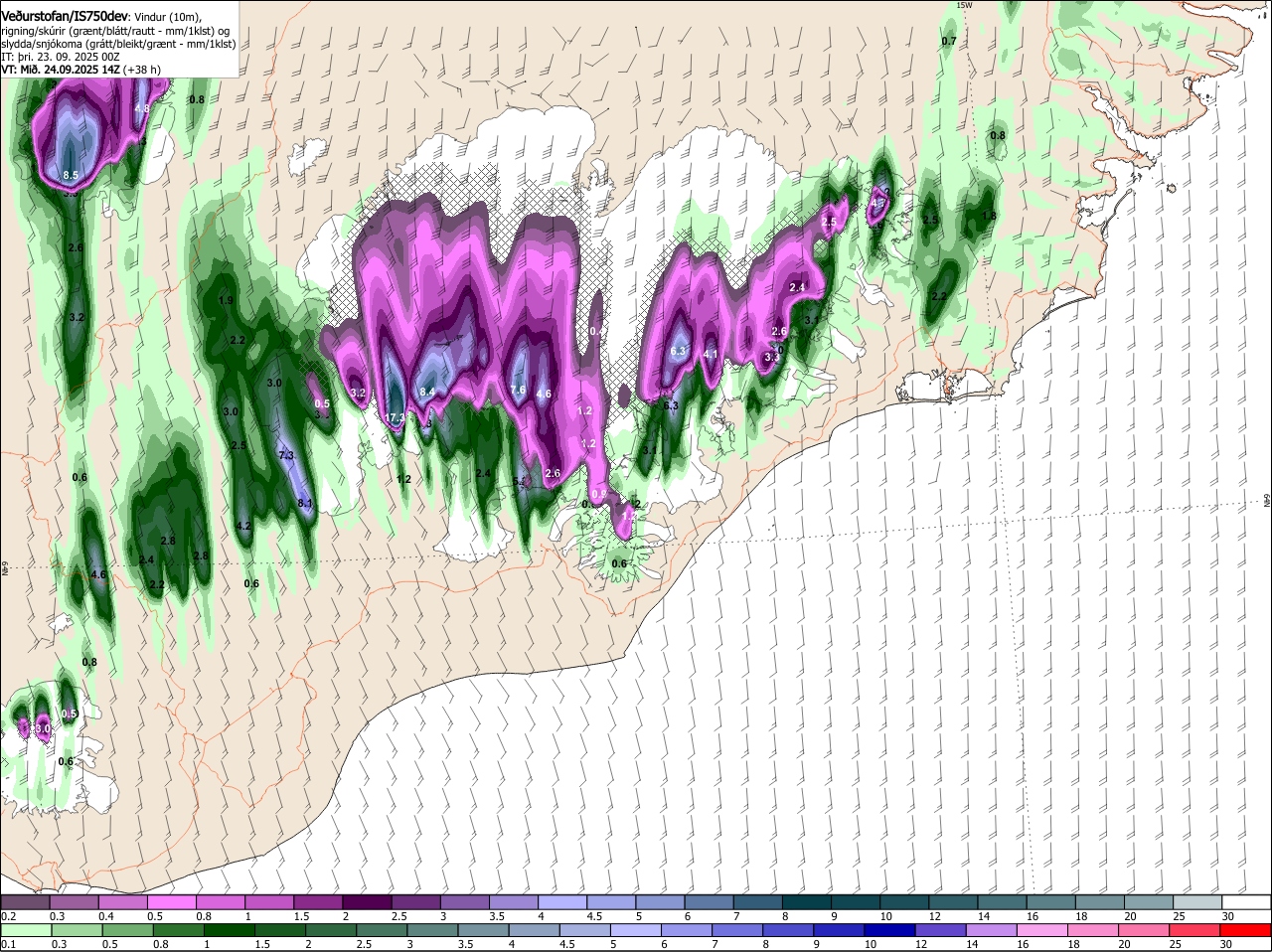The width and height of the screenshot is (1272, 952).
Task: Click the 6.3 label next to 4.1
Action: coord(679,352)
